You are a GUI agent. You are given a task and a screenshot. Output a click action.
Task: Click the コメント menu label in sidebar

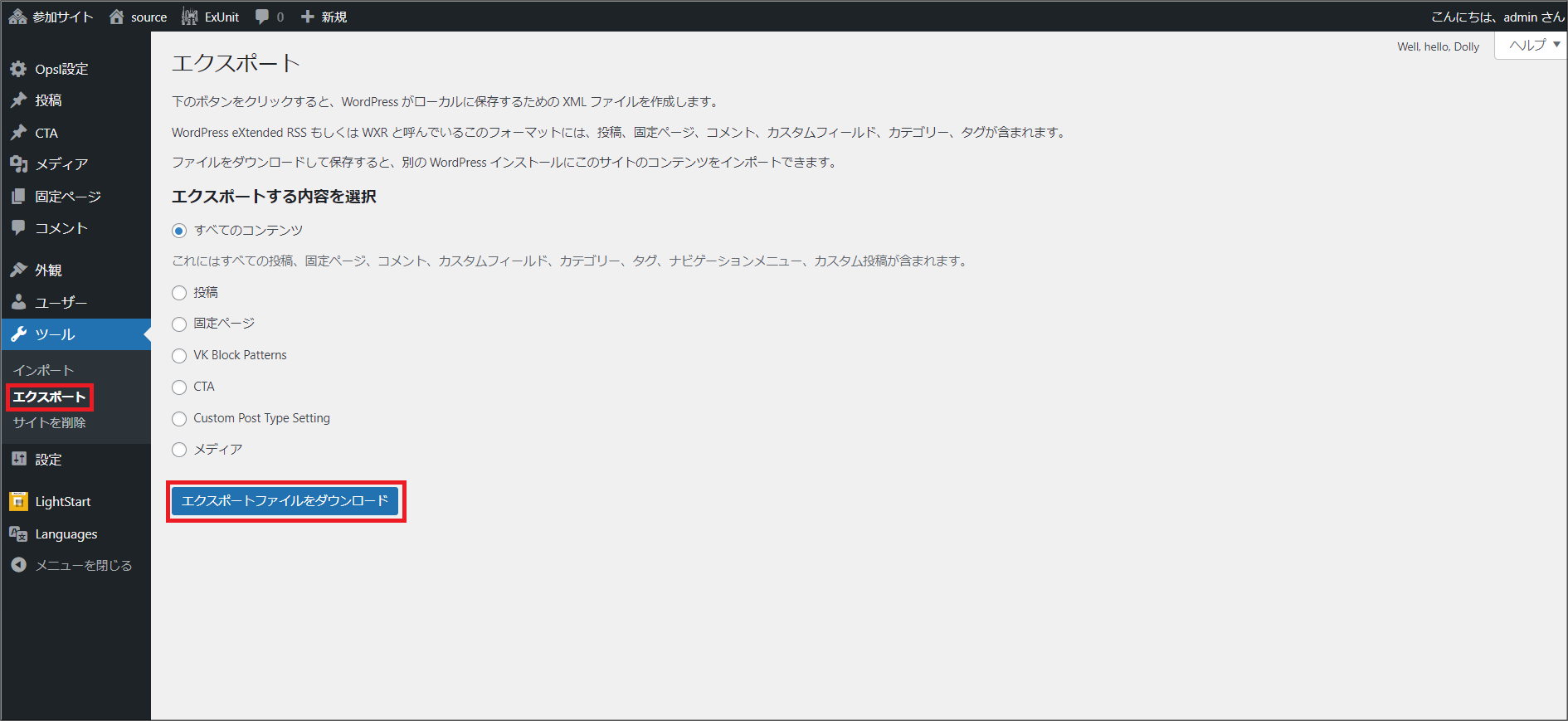pos(61,227)
